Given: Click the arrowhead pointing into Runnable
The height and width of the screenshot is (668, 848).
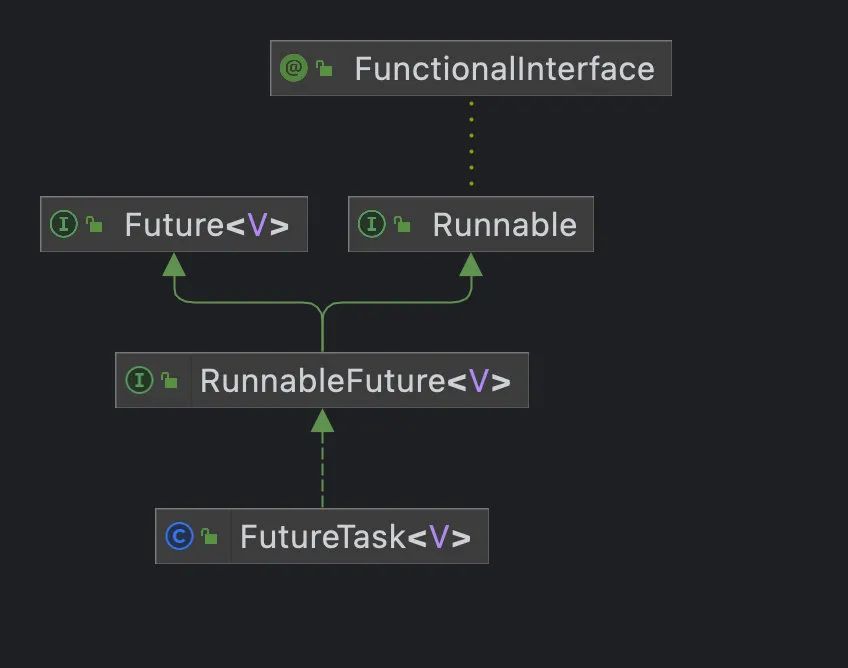Looking at the screenshot, I should pyautogui.click(x=471, y=263).
